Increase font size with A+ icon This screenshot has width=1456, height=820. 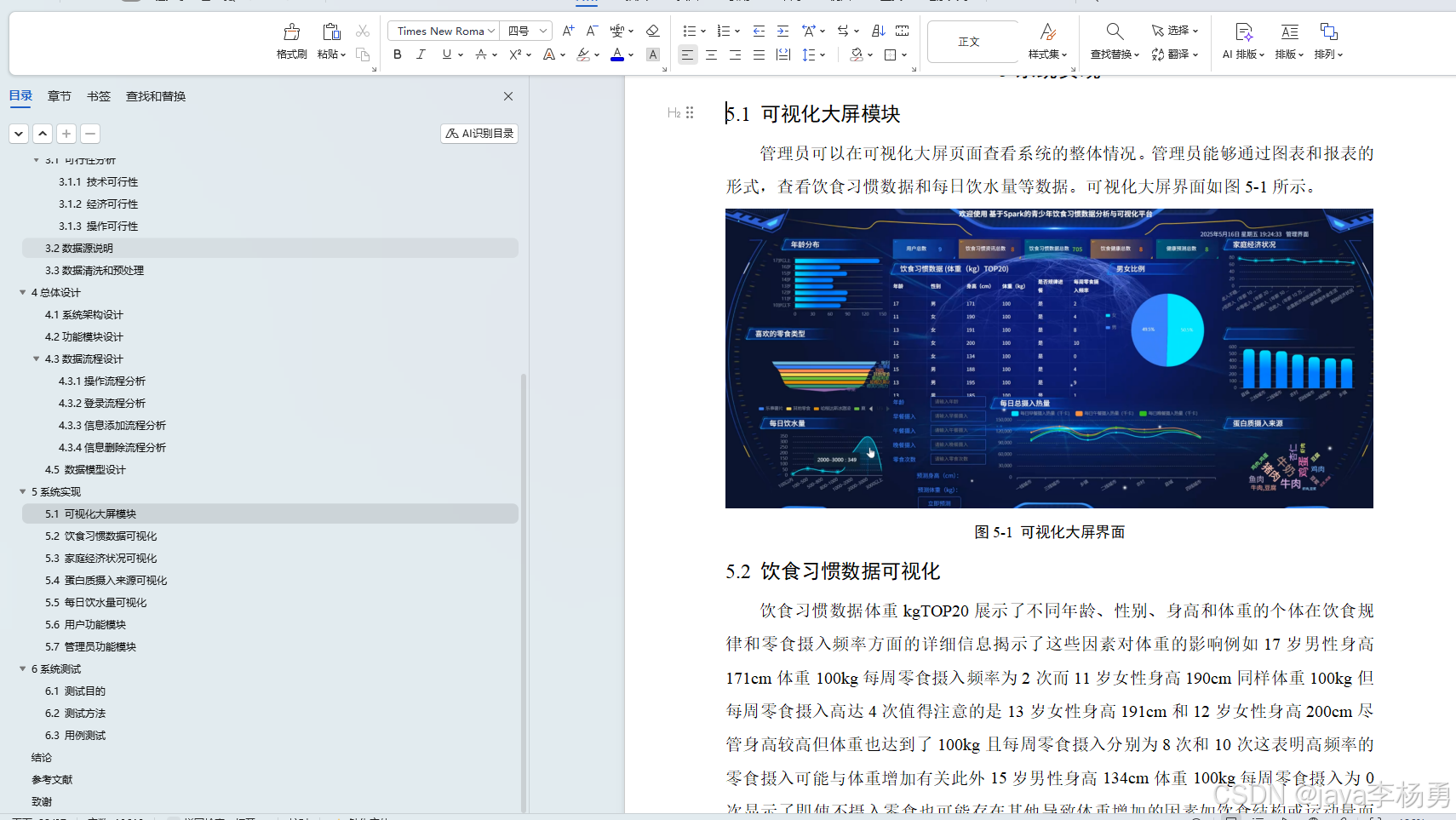pyautogui.click(x=568, y=31)
